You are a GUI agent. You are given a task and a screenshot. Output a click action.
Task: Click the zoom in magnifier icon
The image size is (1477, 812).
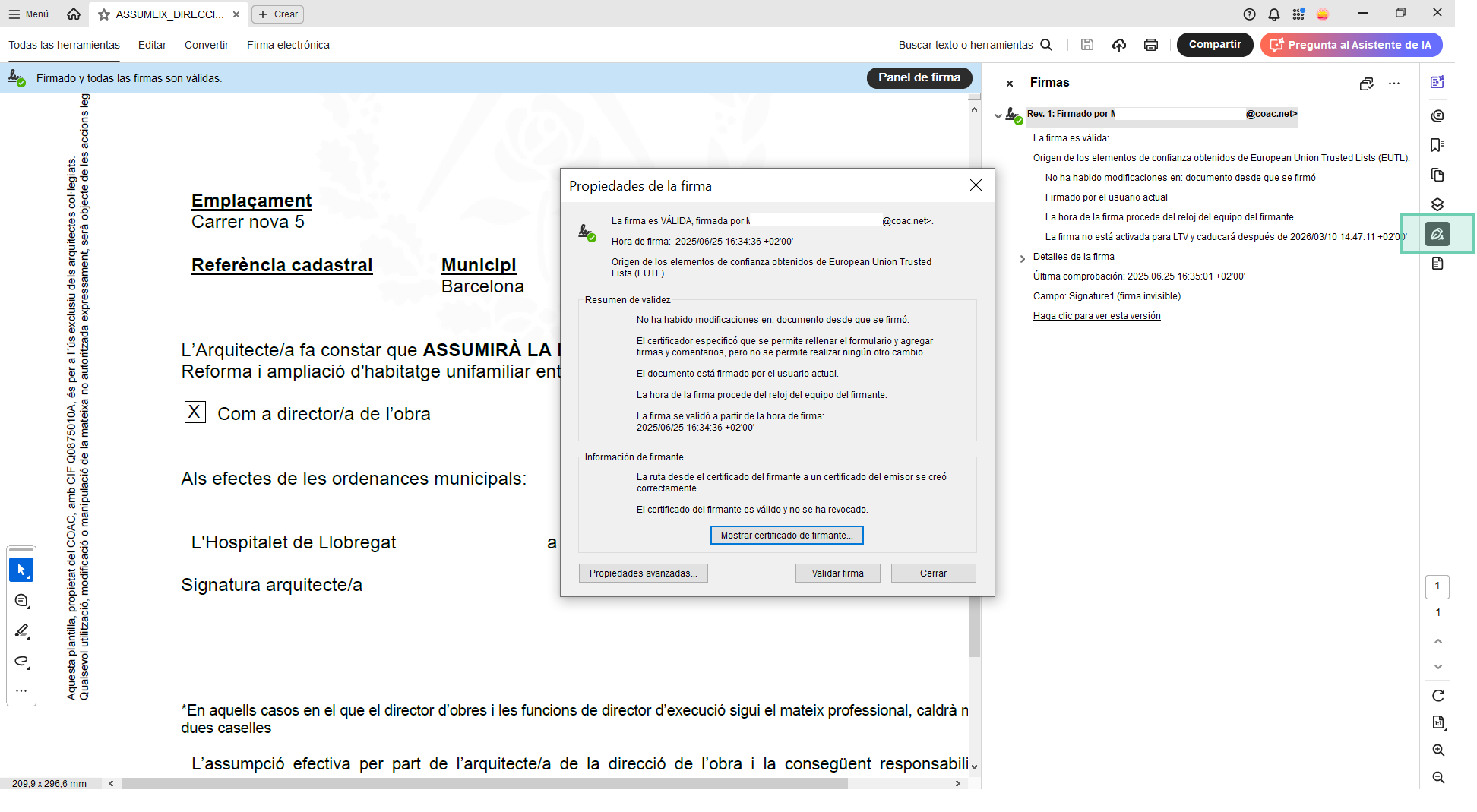click(1437, 750)
